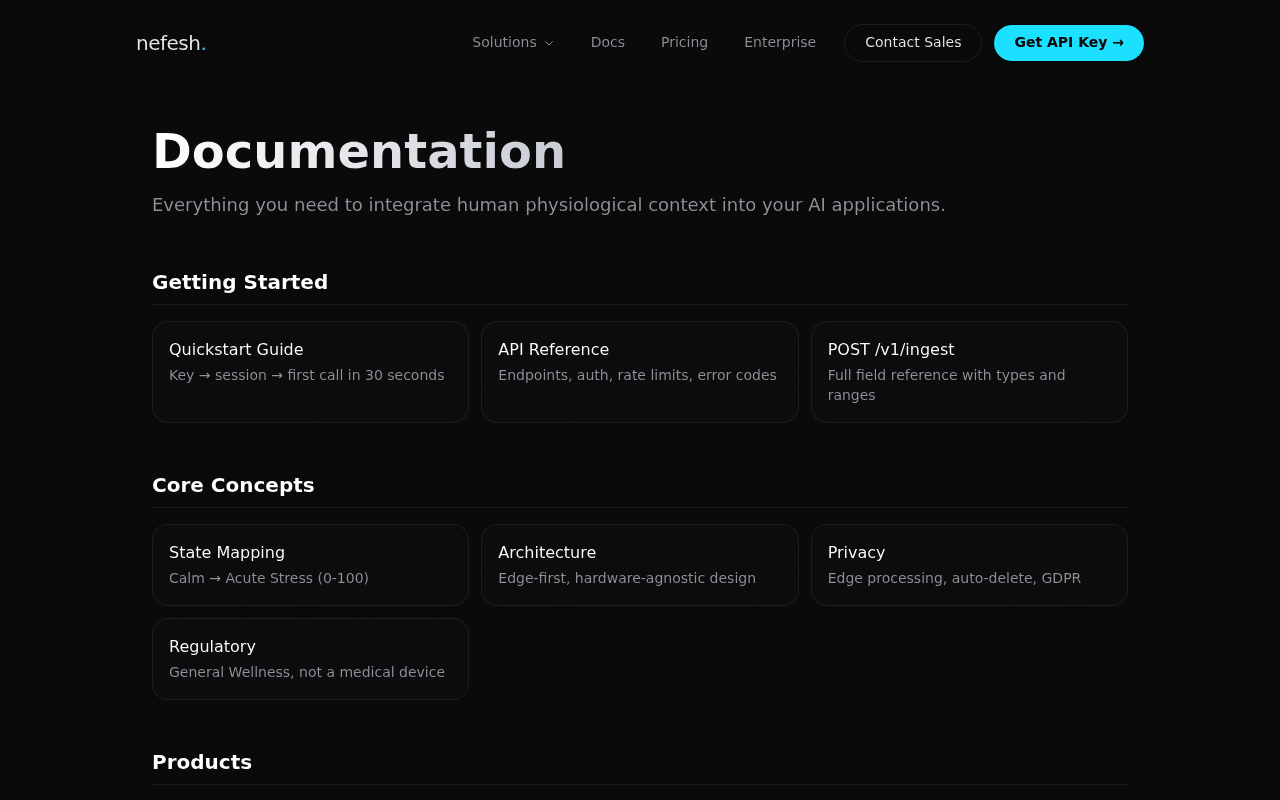Open the API Reference card
This screenshot has width=1280, height=800.
pos(640,372)
